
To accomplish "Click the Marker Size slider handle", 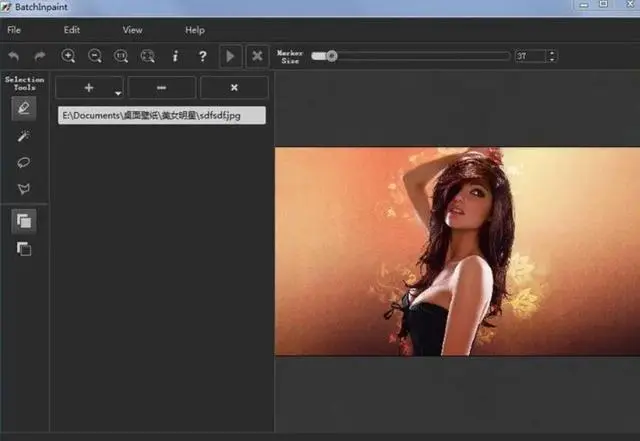I will 332,56.
